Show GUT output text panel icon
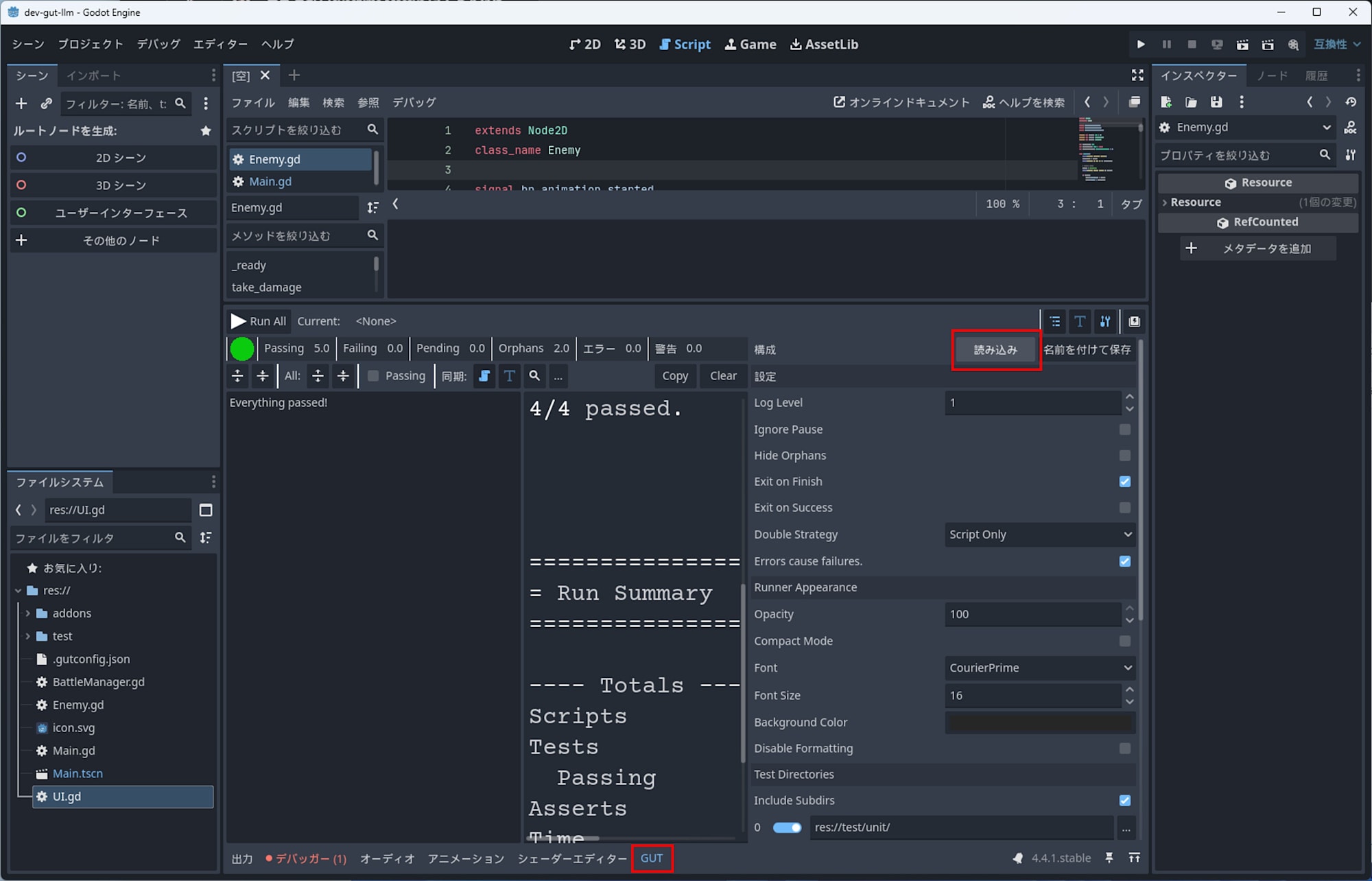Viewport: 1372px width, 881px height. [1080, 321]
